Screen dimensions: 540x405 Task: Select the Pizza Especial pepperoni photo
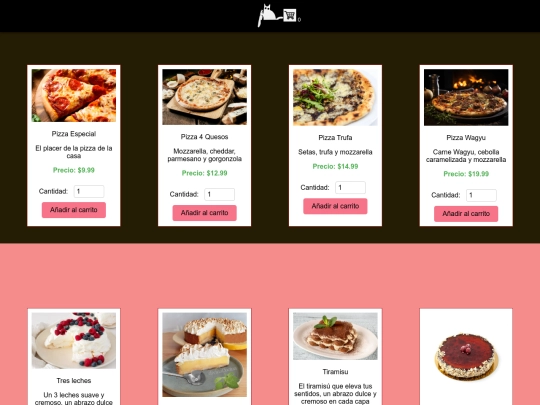[74, 95]
